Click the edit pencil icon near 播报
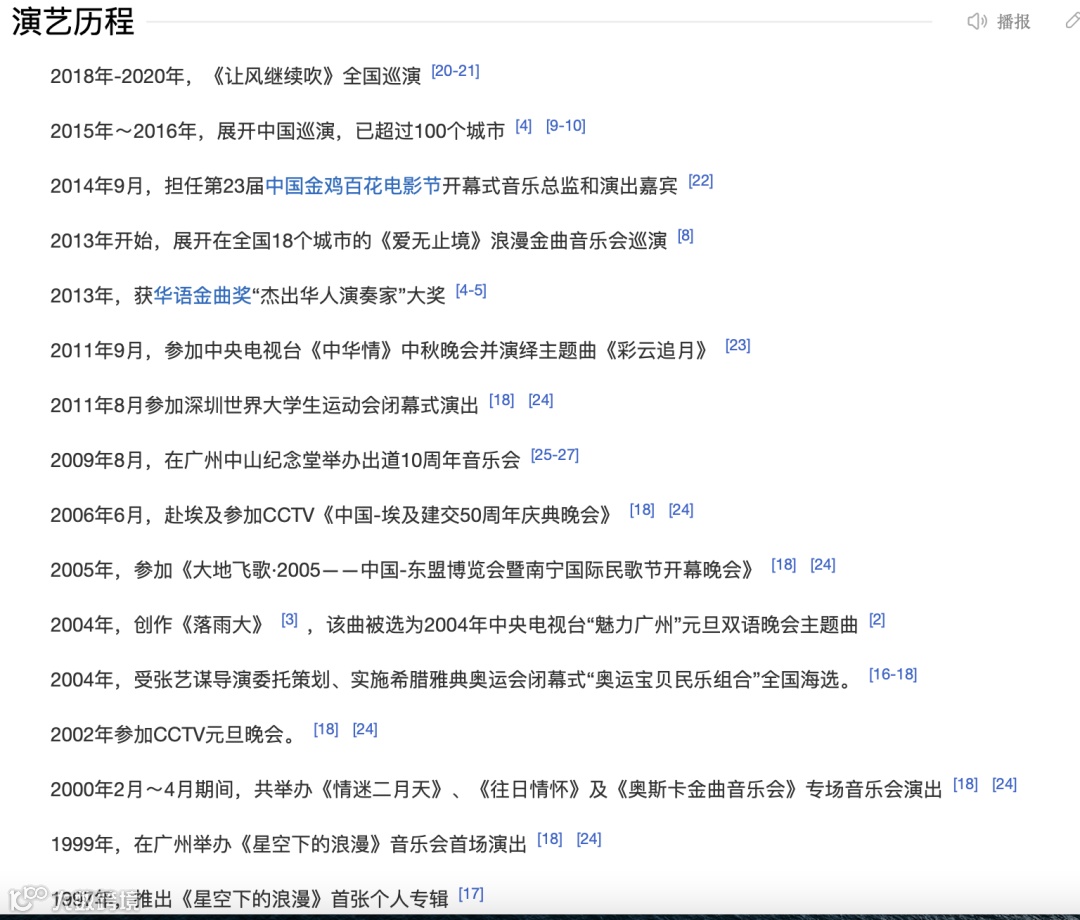 coord(1072,21)
